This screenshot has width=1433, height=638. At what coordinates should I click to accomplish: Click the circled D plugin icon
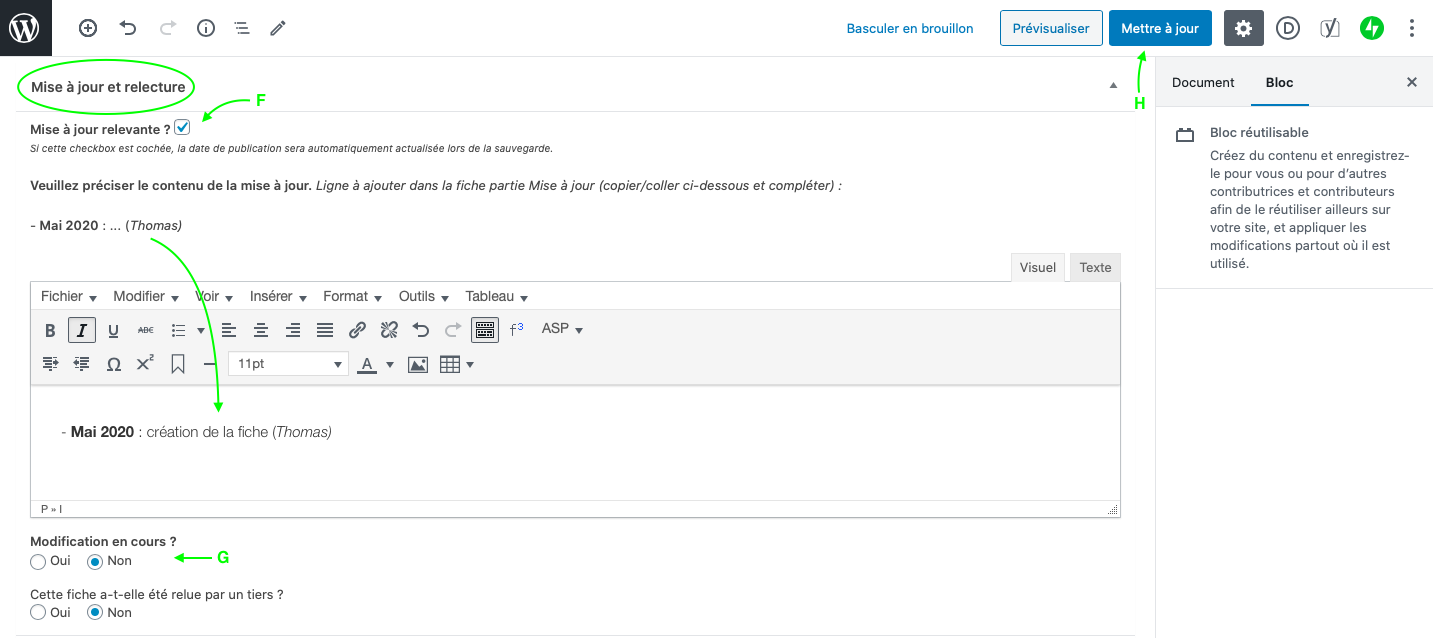point(1288,28)
